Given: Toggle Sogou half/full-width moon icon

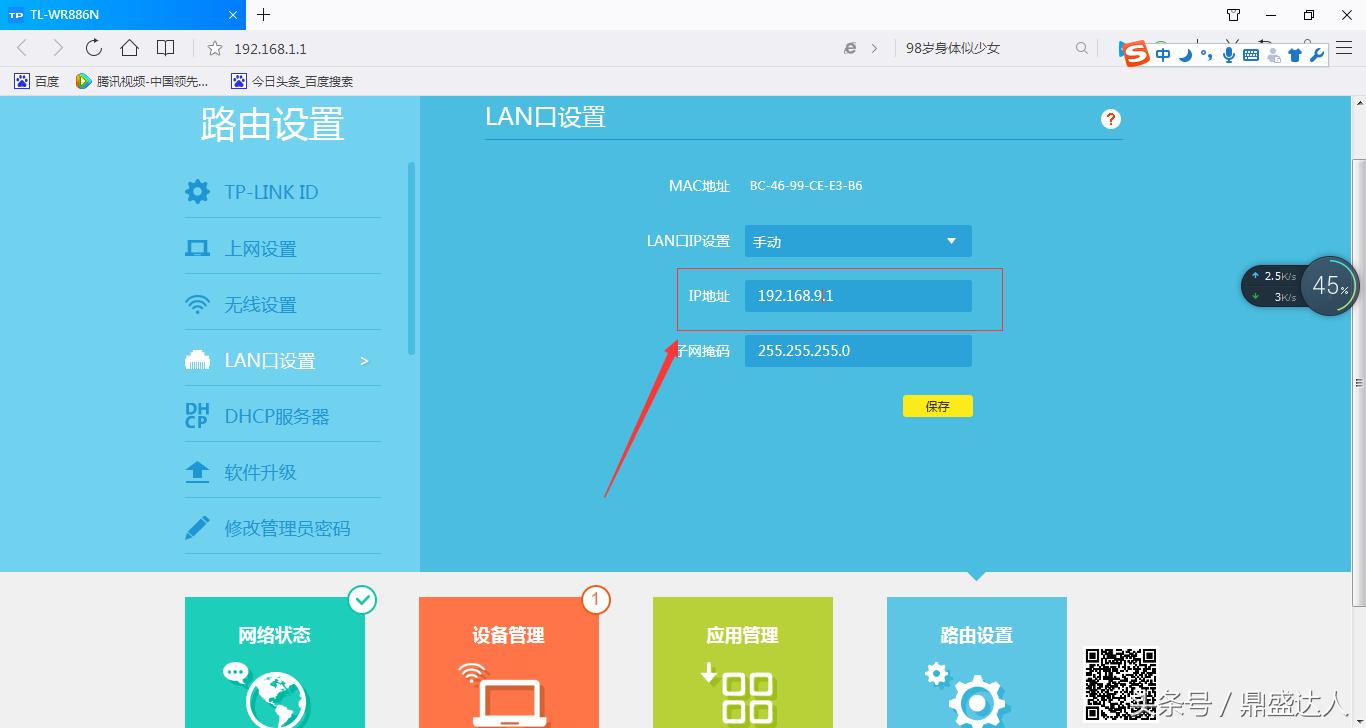Looking at the screenshot, I should pyautogui.click(x=1185, y=55).
